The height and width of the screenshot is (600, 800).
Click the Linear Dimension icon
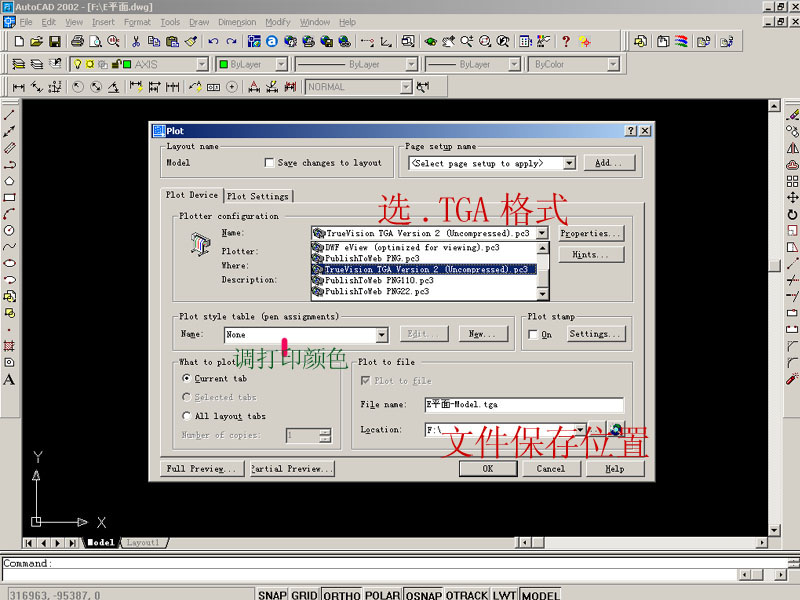pyautogui.click(x=19, y=87)
